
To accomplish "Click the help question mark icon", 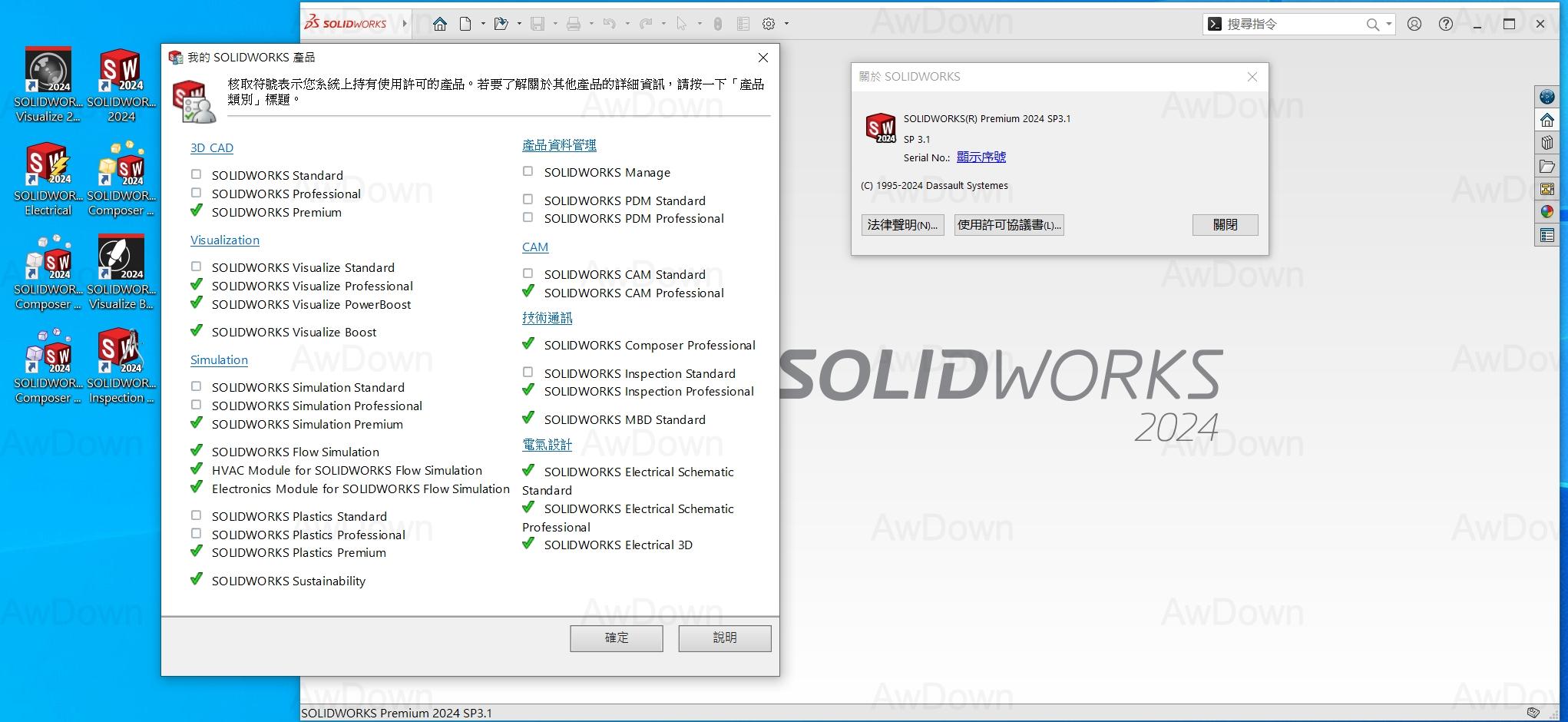I will click(1446, 24).
